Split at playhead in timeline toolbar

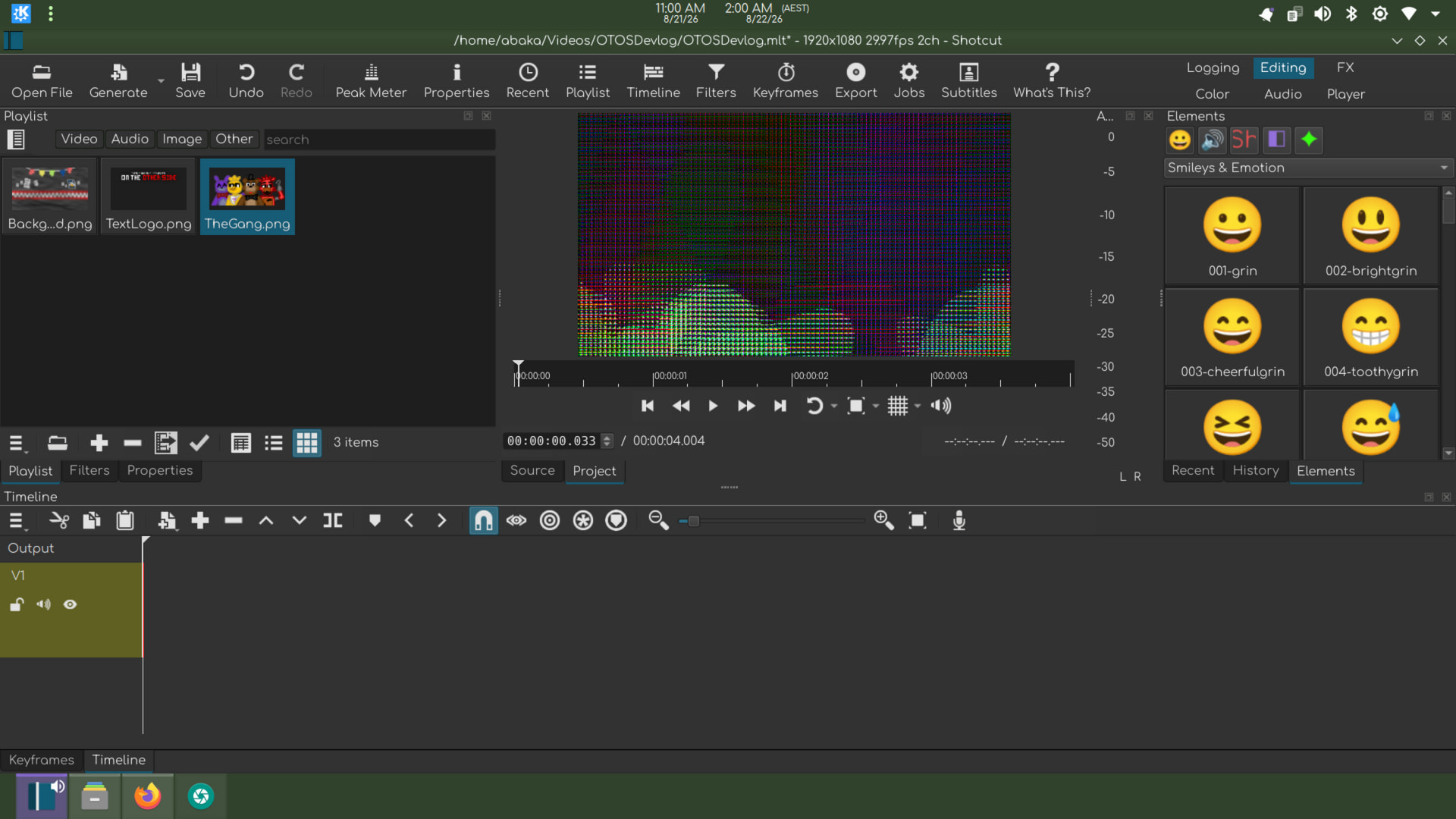coord(333,520)
